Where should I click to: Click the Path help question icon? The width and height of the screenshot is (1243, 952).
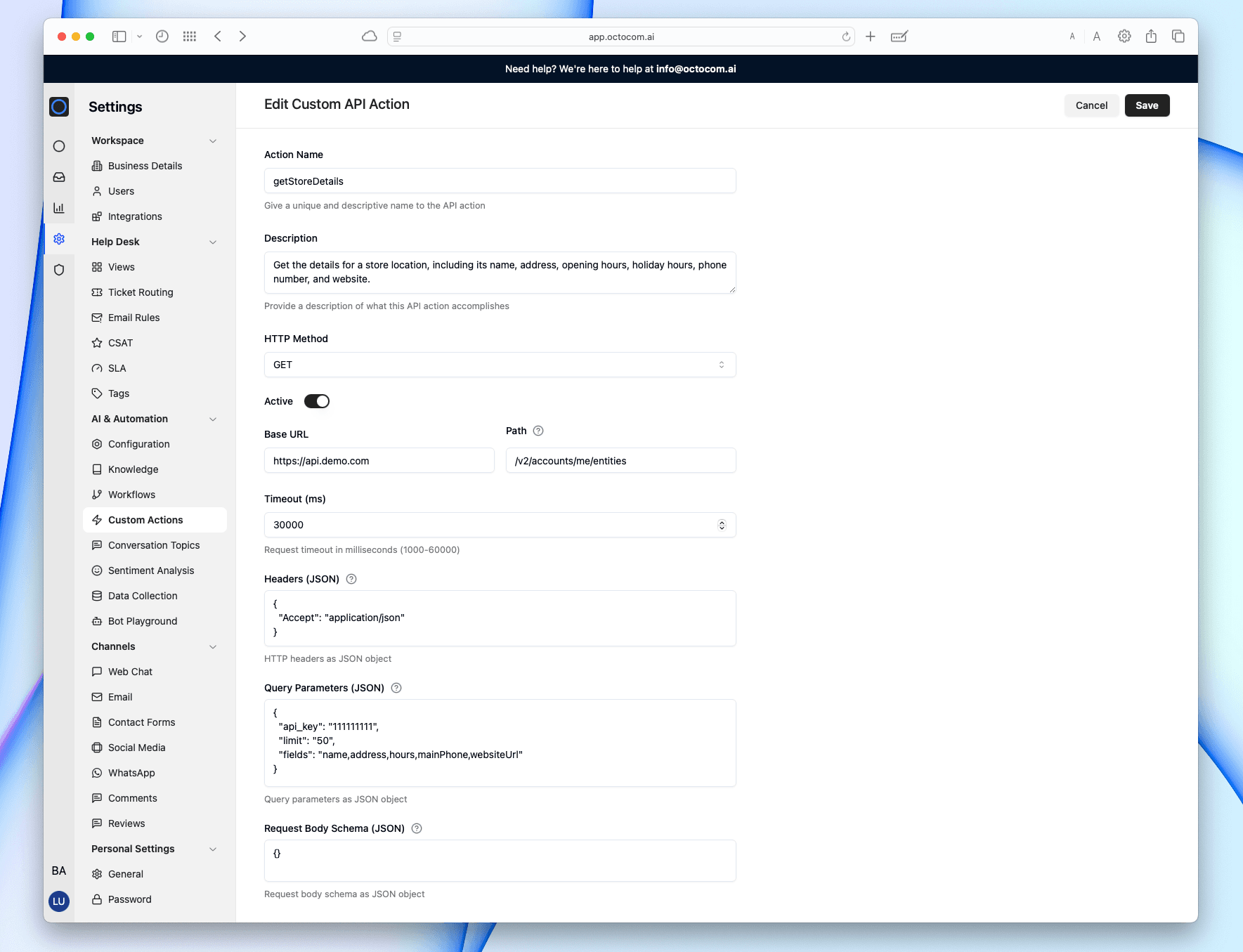tap(538, 431)
